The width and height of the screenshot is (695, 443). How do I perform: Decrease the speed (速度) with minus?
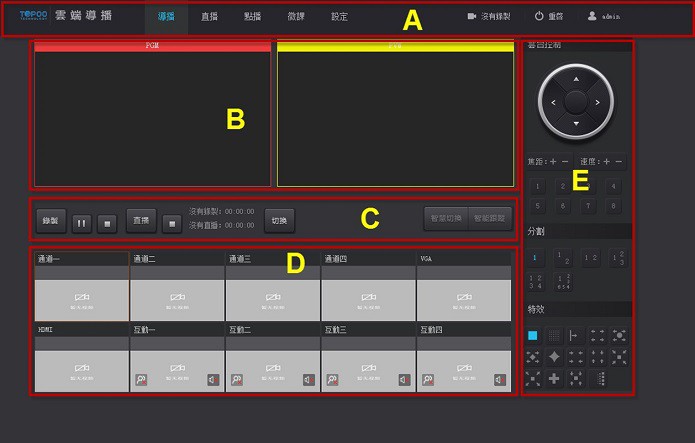point(618,161)
